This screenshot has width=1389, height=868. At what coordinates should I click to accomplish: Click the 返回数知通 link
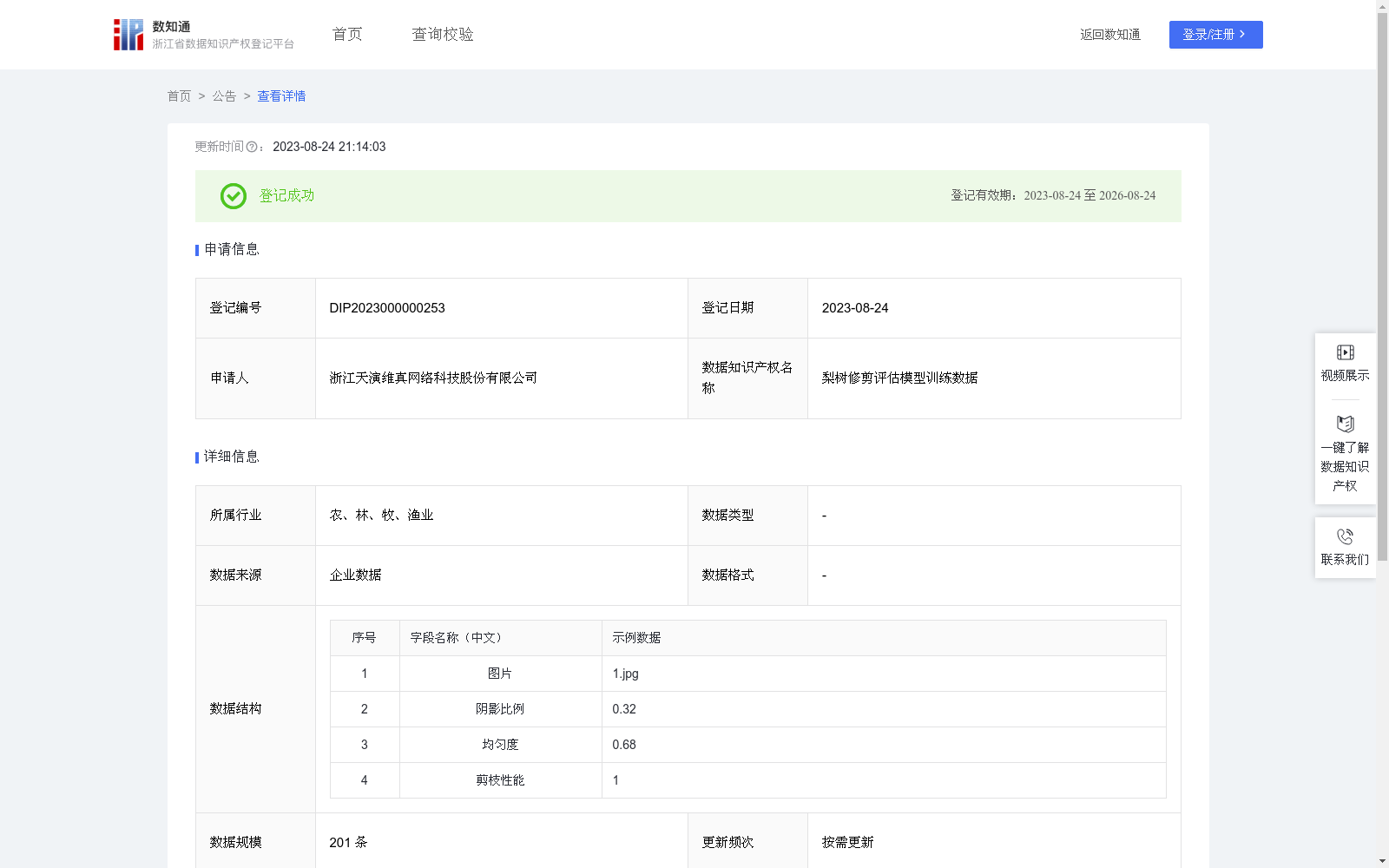tap(1110, 35)
